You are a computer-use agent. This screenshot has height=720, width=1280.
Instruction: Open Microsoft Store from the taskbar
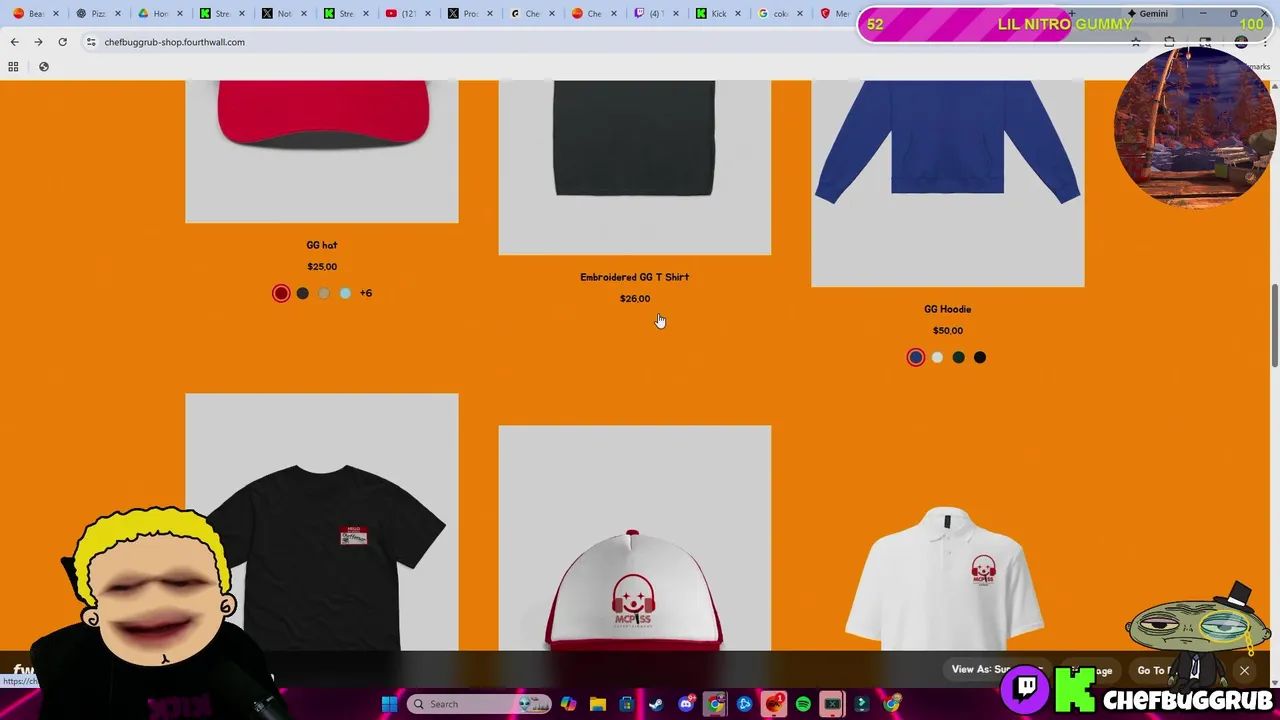(627, 704)
